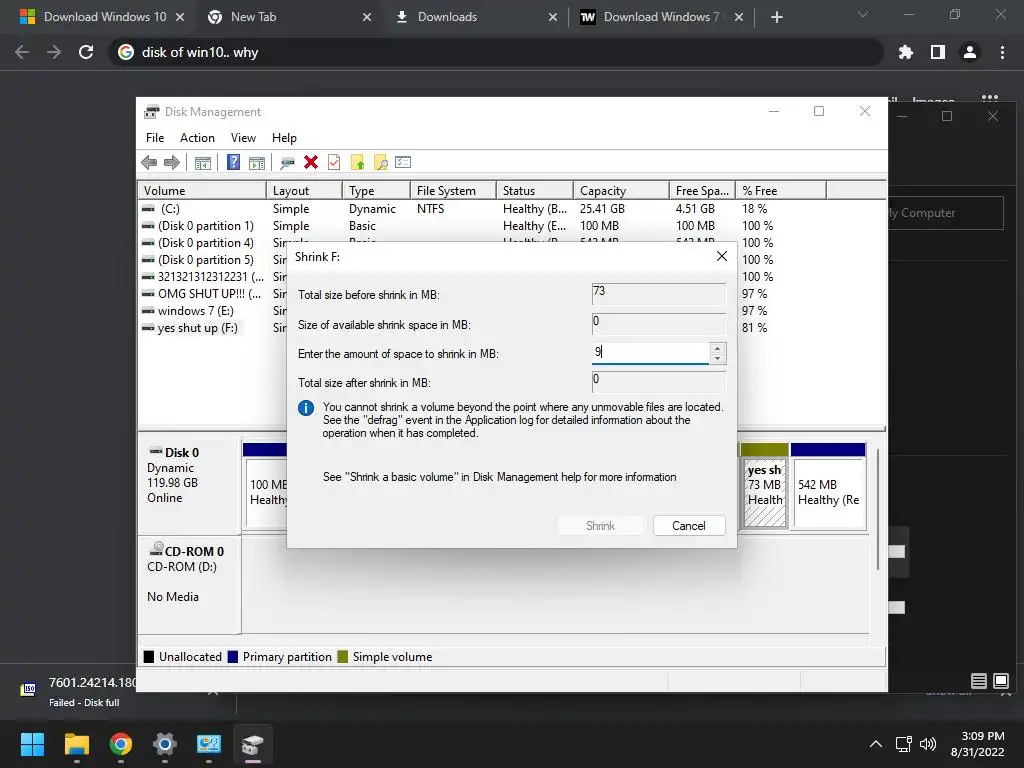Close the Download Windows 10 tab

click(x=180, y=17)
